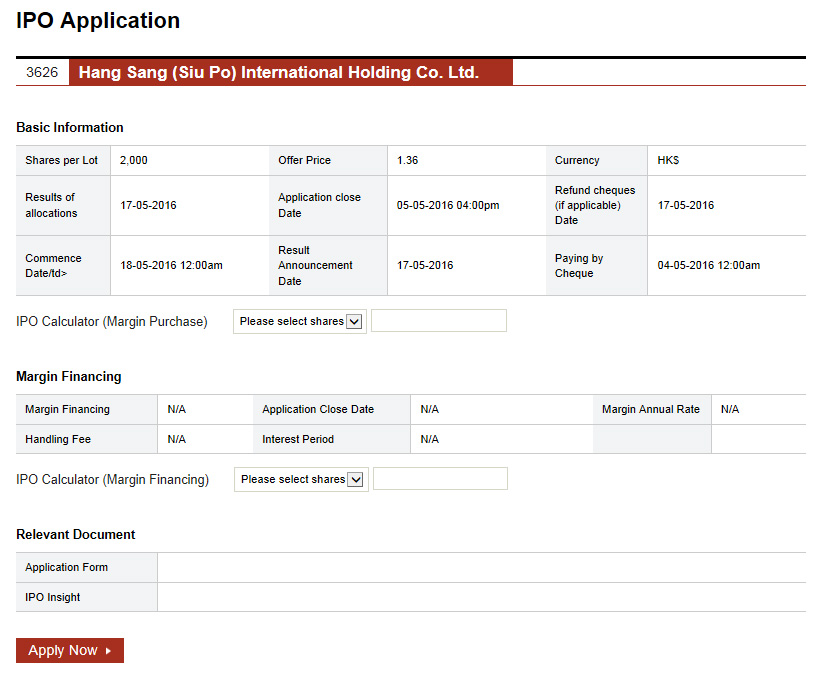Click the Basic Information section heading
Viewport: 822px width, 684px height.
(x=70, y=127)
